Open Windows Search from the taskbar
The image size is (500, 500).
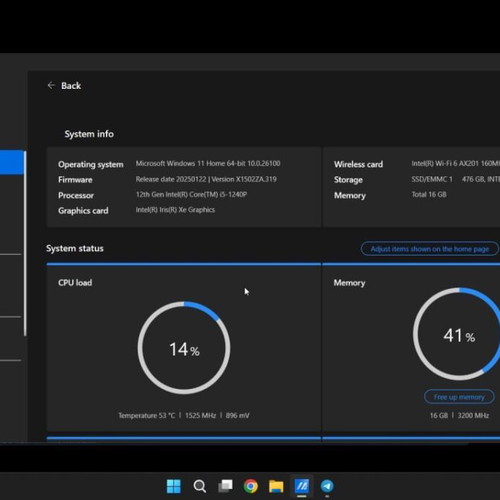pos(200,486)
